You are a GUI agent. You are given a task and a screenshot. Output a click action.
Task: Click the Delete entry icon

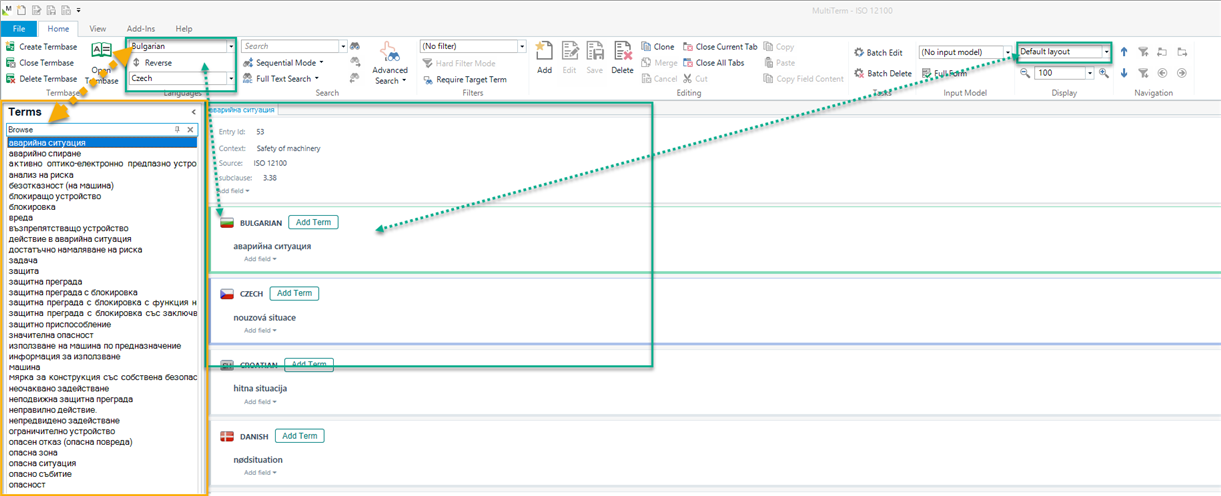click(x=622, y=52)
